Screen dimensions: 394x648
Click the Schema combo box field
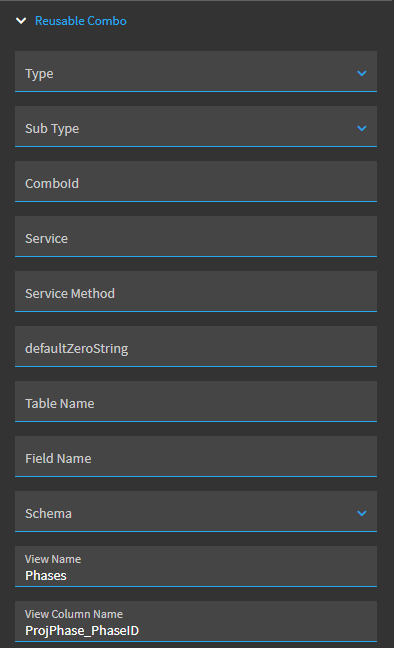[196, 511]
